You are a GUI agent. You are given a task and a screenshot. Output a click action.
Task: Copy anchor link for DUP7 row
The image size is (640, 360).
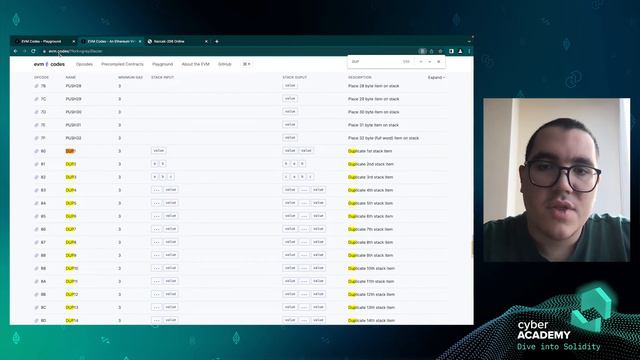click(36, 229)
